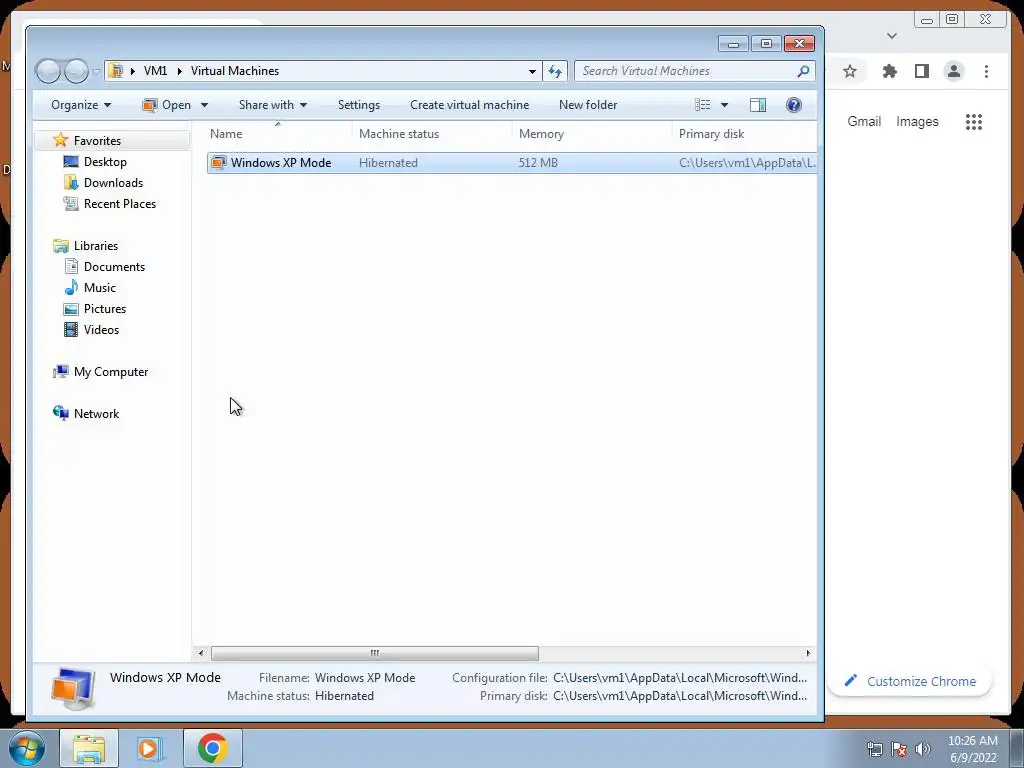Go forward with the Explorer forward arrow

(x=76, y=71)
